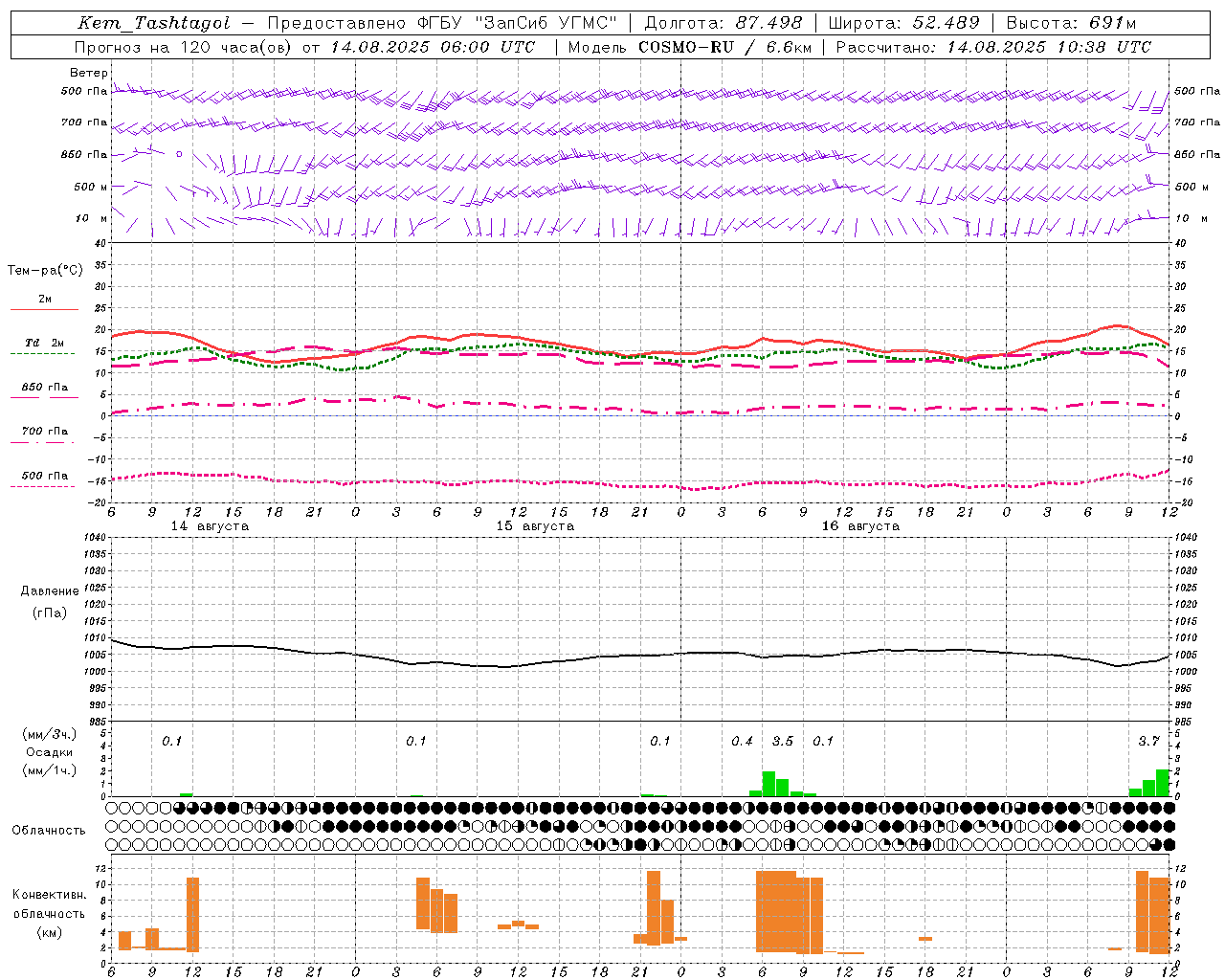Click the latitude value 52.489
The height and width of the screenshot is (980, 1225).
946,23
